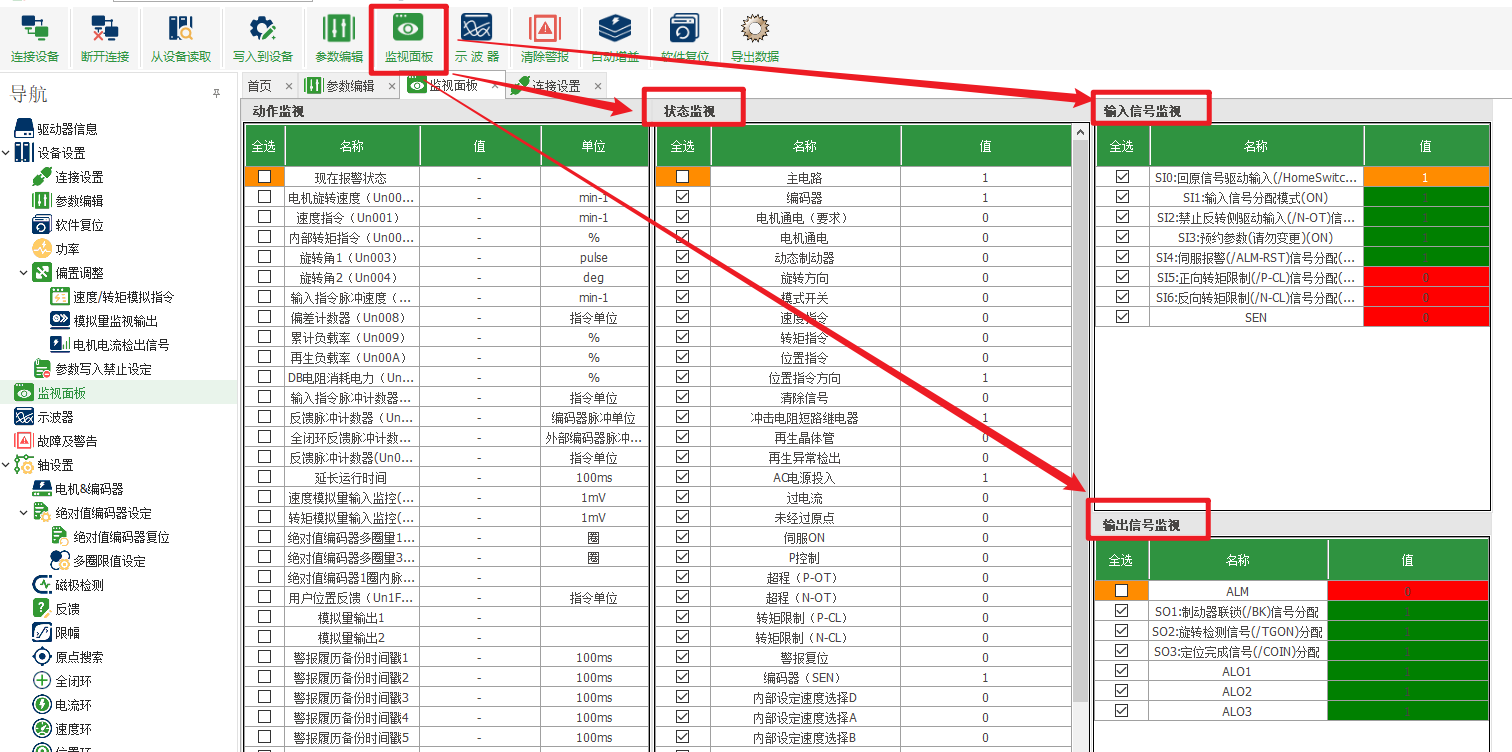Toggle the ALM output signal checkbox
Viewport: 1512px width, 752px height.
point(1121,591)
